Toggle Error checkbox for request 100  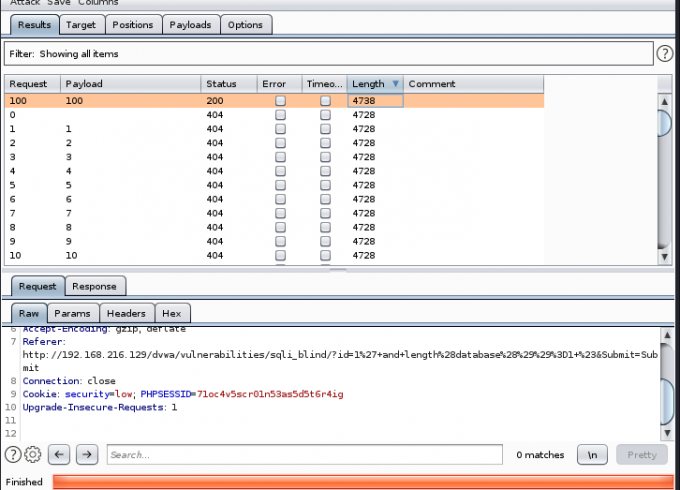[x=280, y=101]
